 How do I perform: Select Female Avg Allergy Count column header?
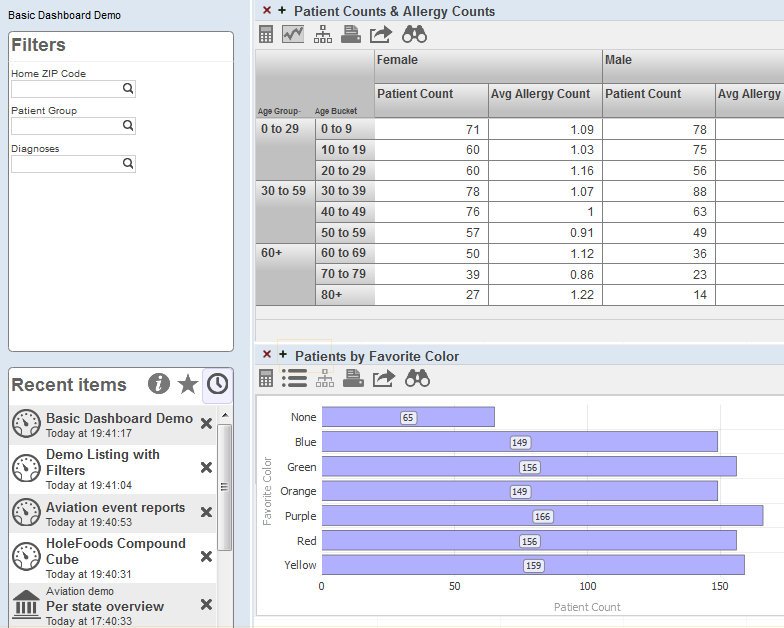point(546,100)
